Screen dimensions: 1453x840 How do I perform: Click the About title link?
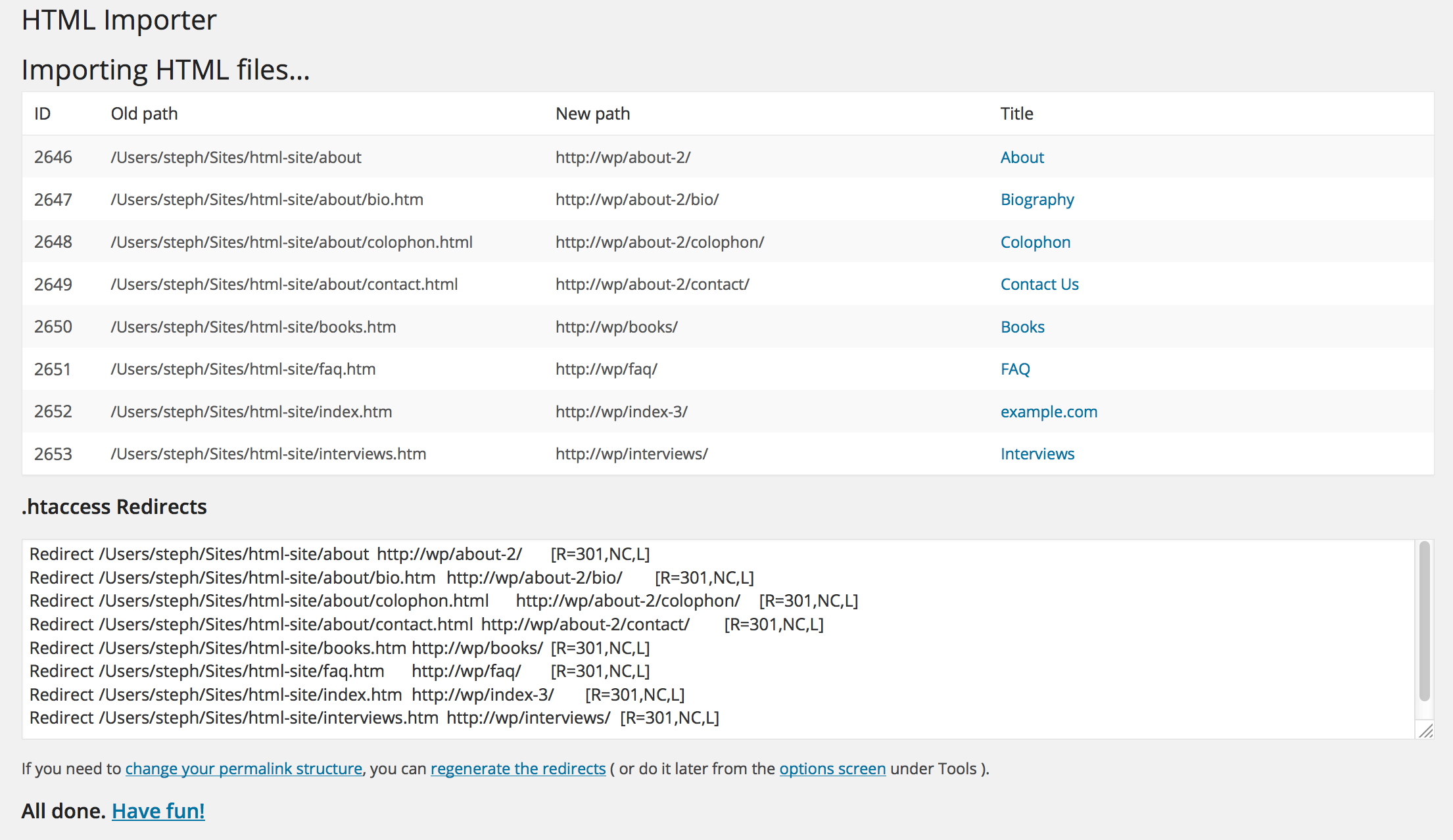(x=1021, y=157)
